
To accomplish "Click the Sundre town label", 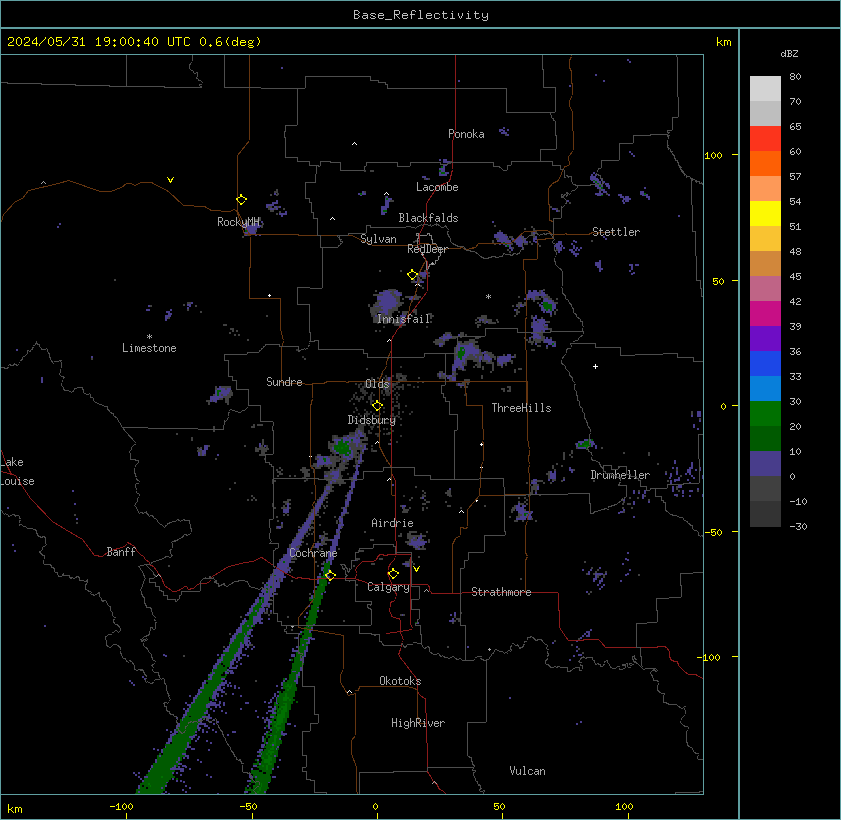I will 284,382.
